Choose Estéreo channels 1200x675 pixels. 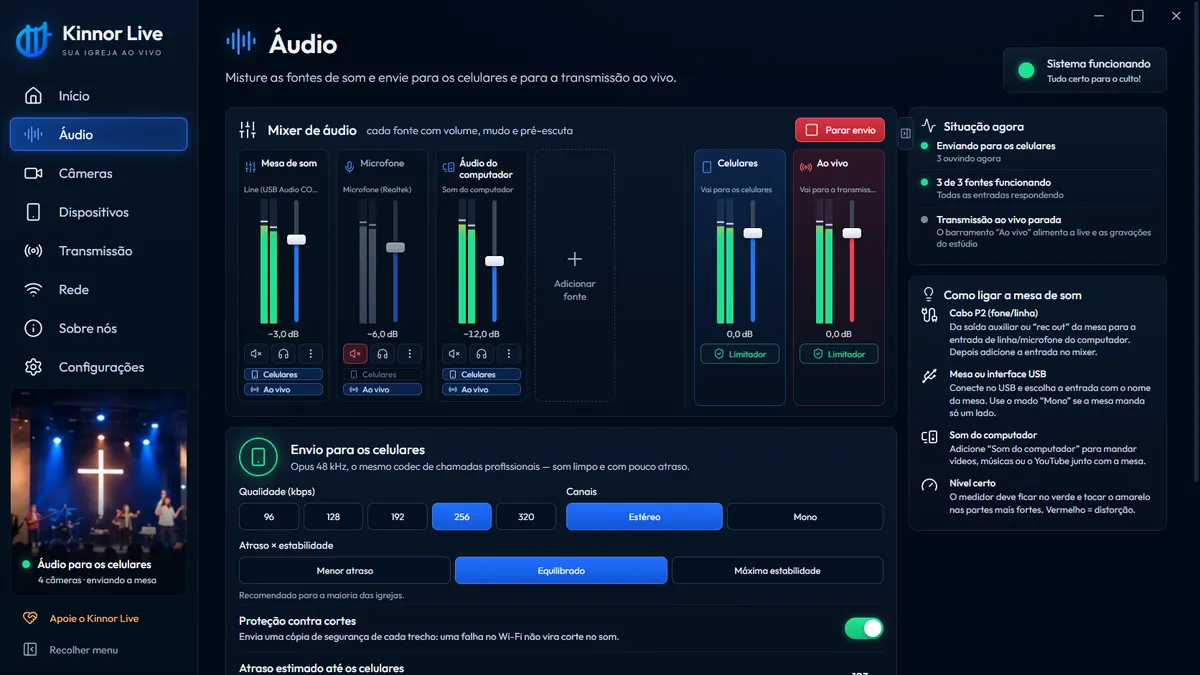[x=644, y=516]
